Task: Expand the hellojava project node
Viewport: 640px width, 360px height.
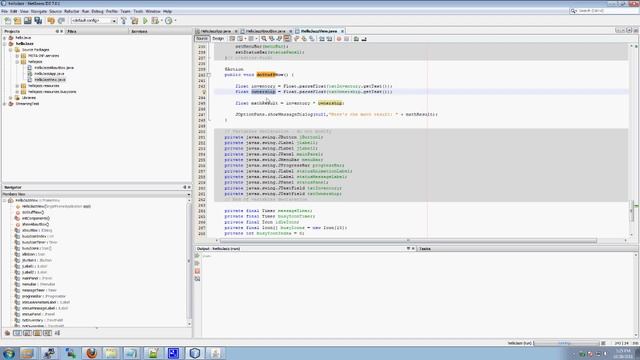Action: click(5, 38)
